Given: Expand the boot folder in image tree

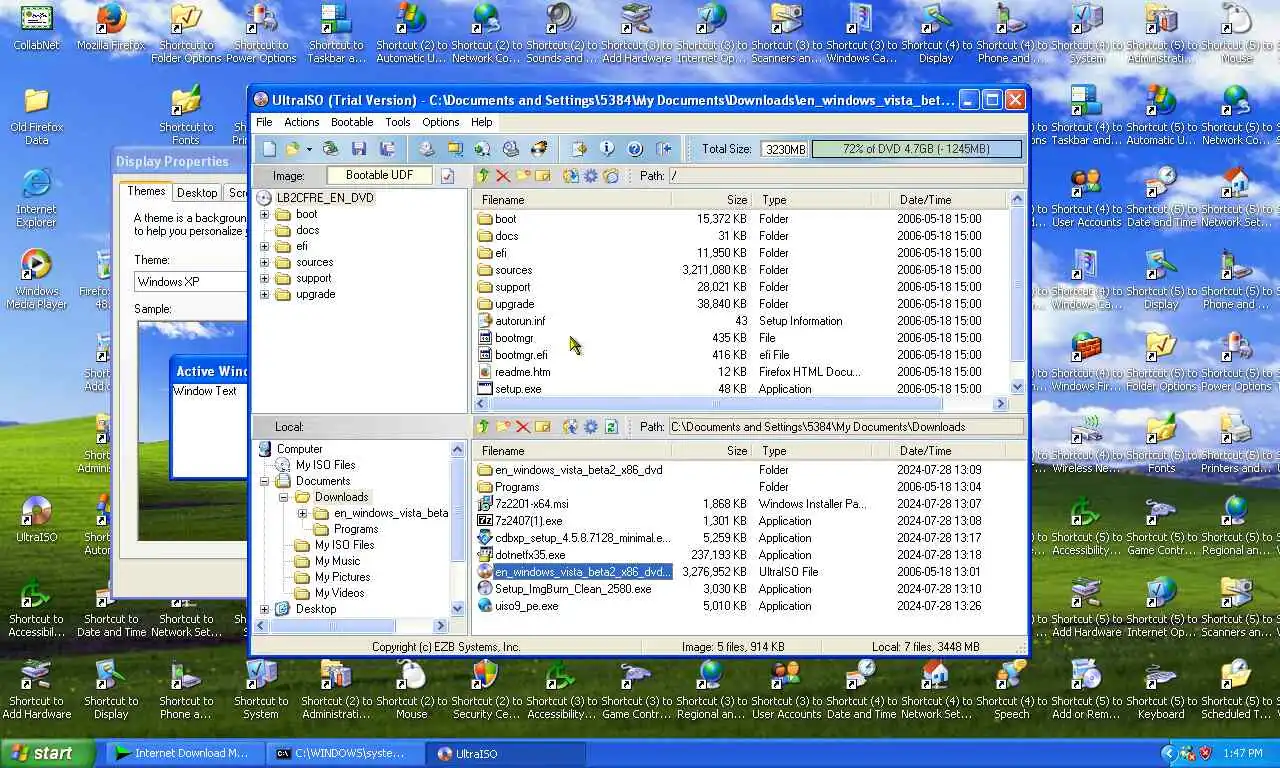Looking at the screenshot, I should [265, 214].
